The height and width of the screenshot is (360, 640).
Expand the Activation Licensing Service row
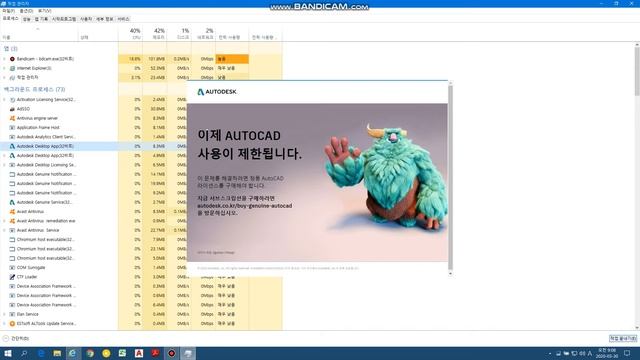[x=4, y=100]
